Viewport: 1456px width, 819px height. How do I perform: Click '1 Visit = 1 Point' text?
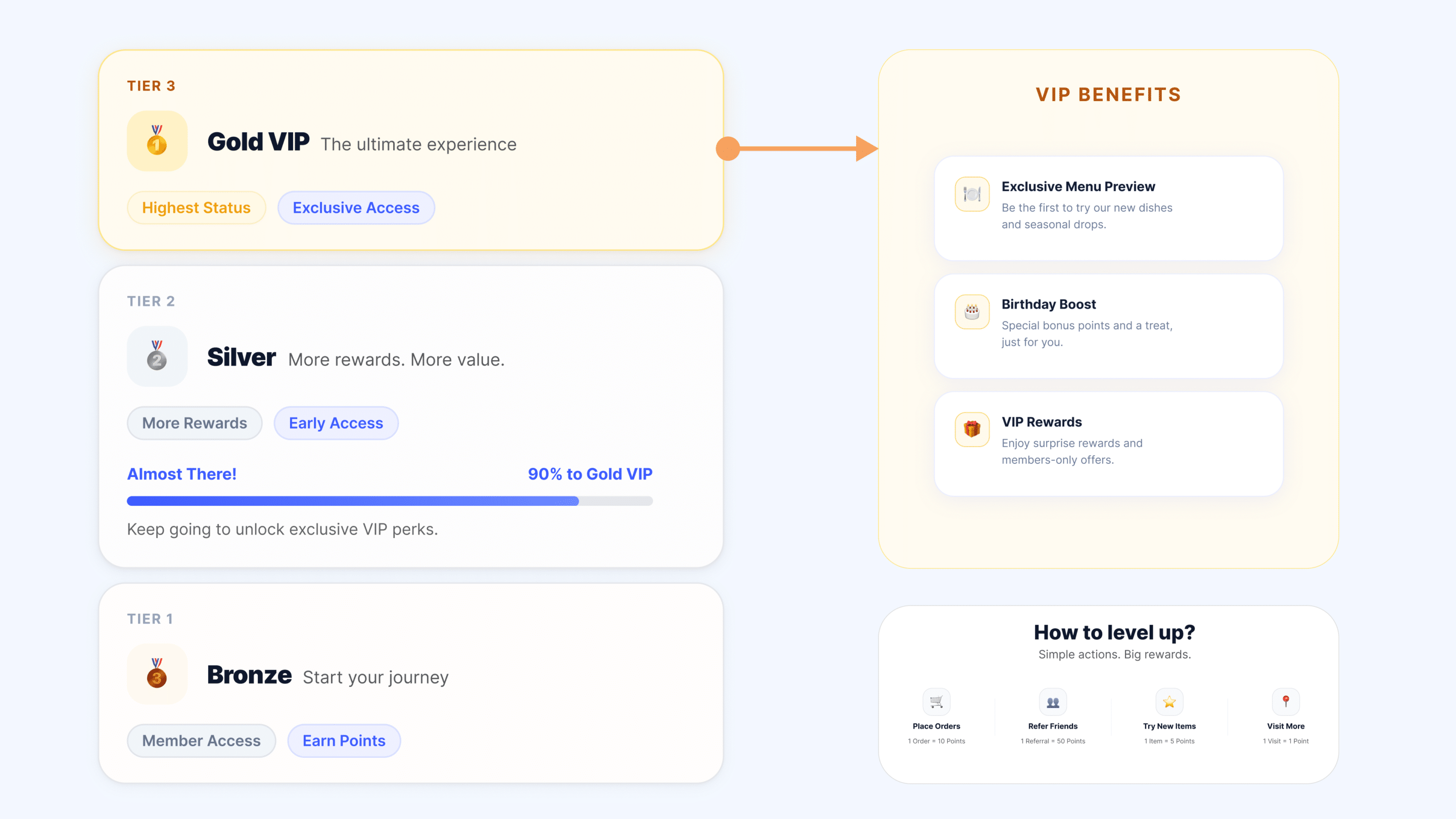tap(1286, 741)
